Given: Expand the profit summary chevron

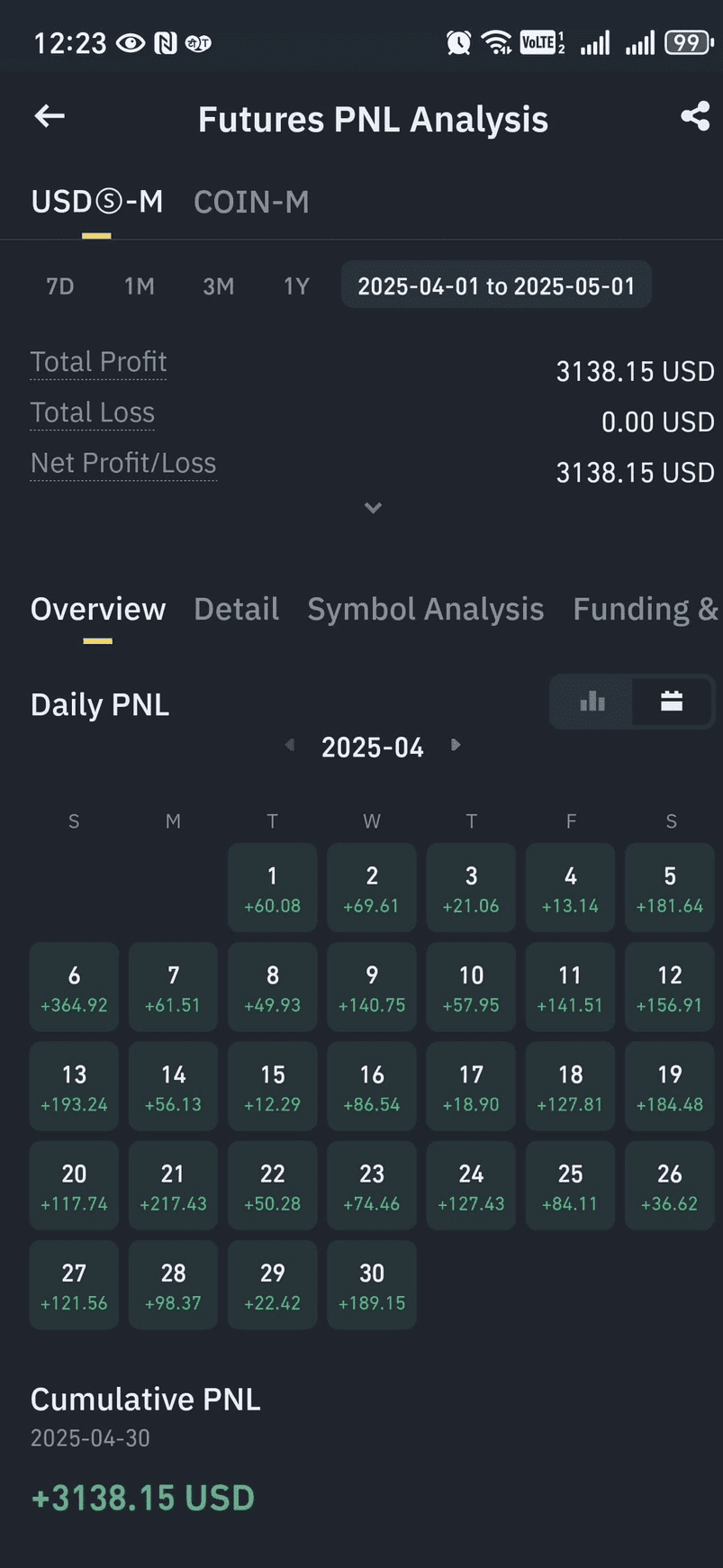Looking at the screenshot, I should click(373, 508).
